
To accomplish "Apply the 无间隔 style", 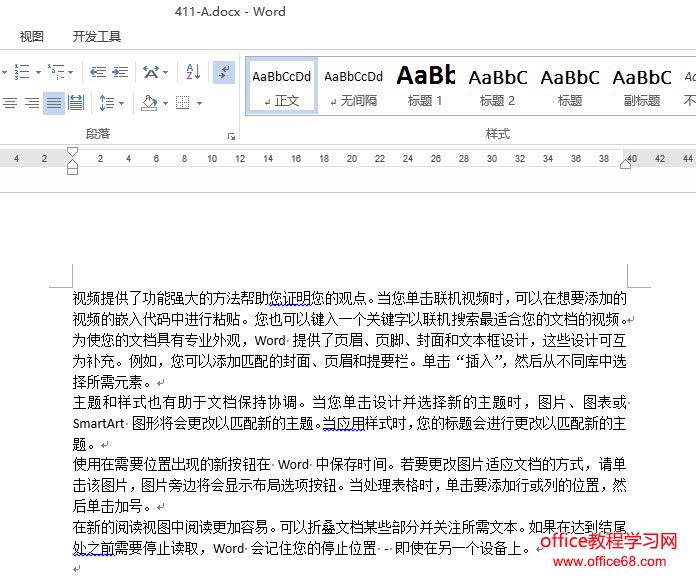I will [354, 84].
